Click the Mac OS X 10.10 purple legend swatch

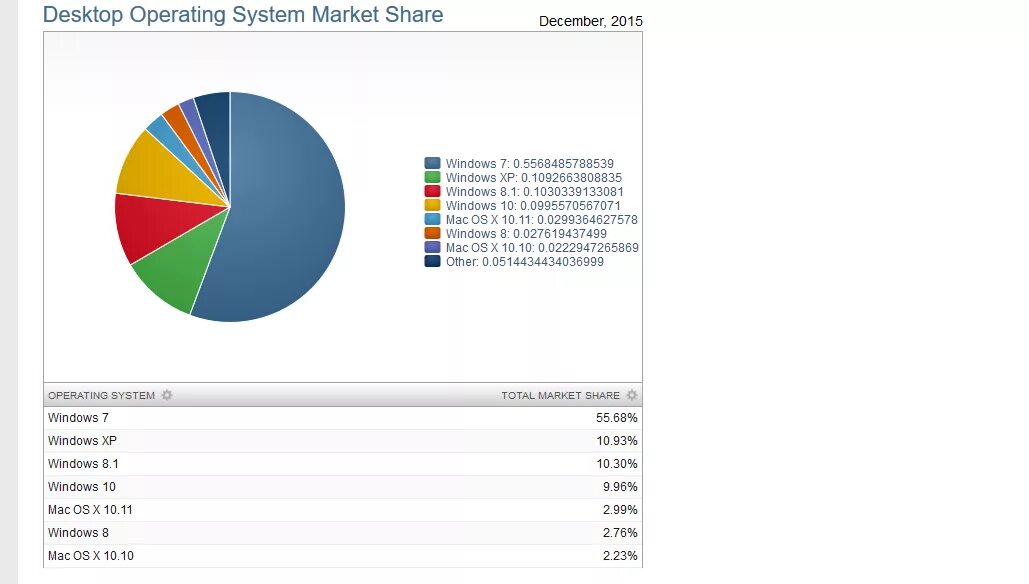(x=432, y=247)
